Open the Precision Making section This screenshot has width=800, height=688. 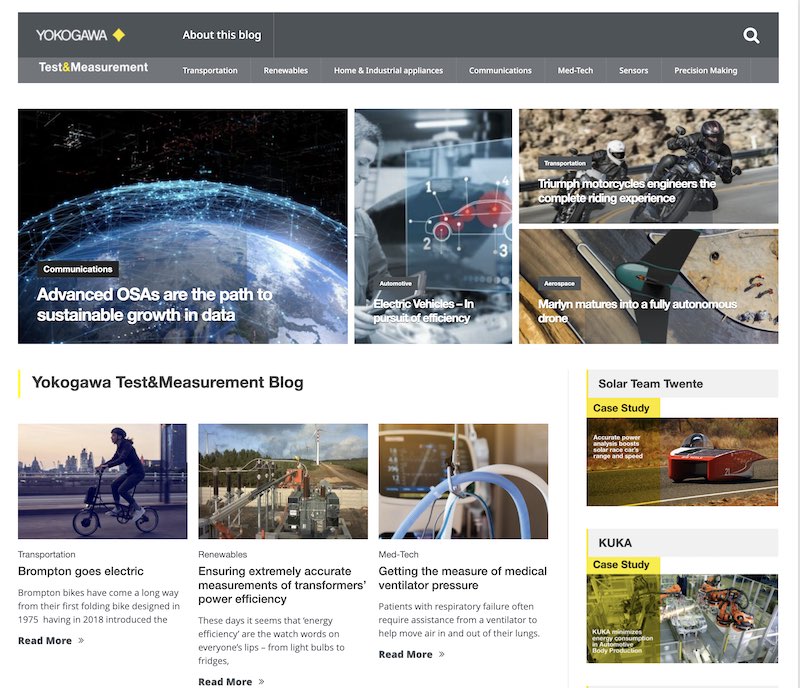[705, 71]
